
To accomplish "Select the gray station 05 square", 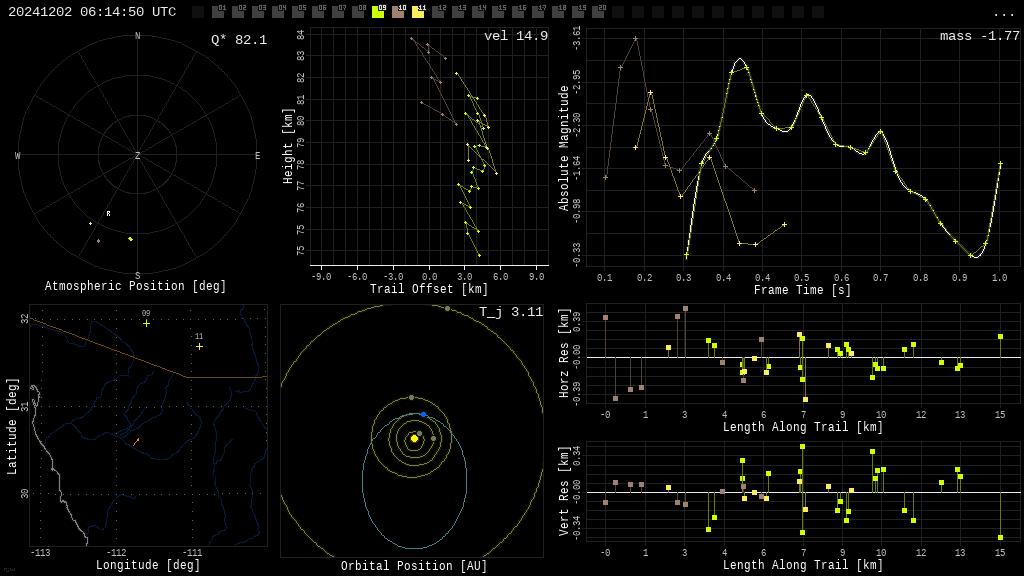I will (298, 12).
